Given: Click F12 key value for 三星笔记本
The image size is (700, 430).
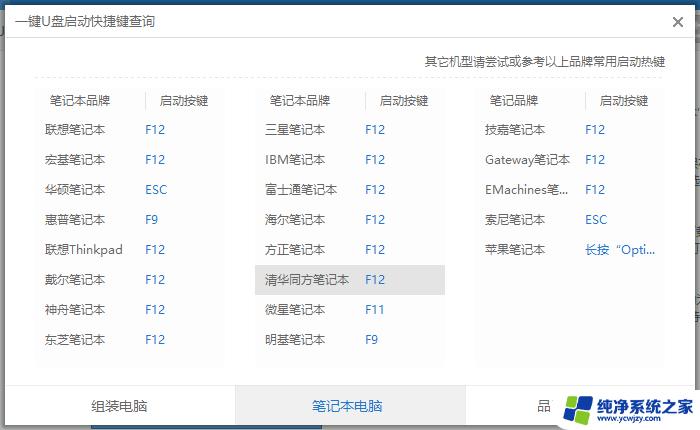Looking at the screenshot, I should [x=375, y=130].
